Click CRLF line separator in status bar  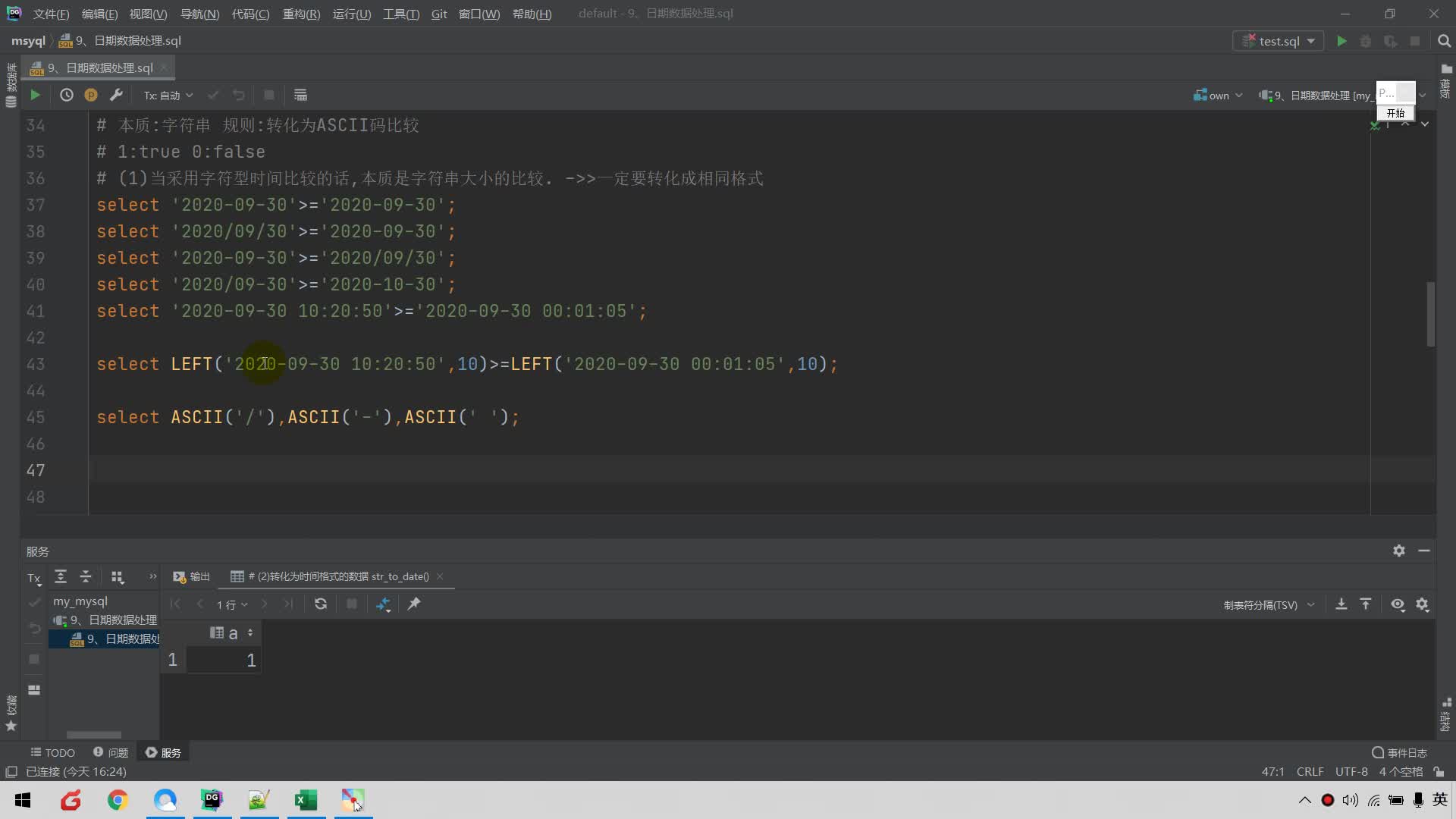tap(1310, 771)
